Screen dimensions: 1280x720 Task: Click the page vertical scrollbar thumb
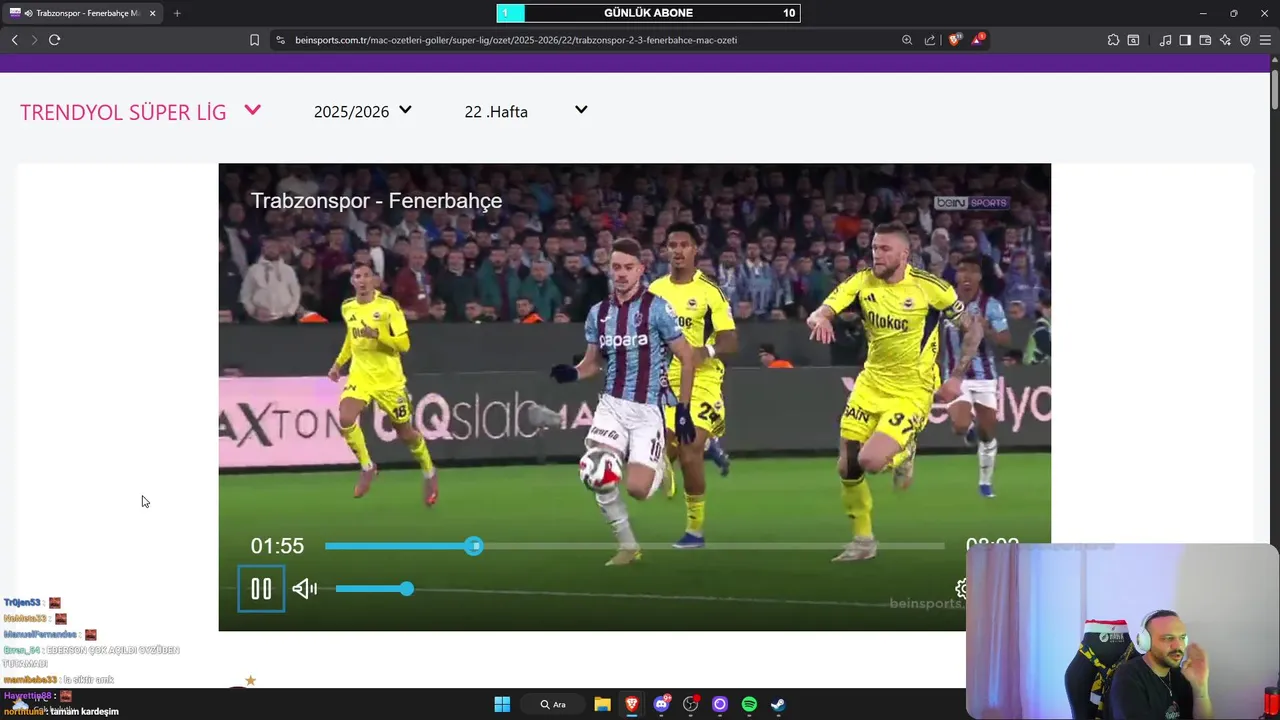coord(1274,88)
